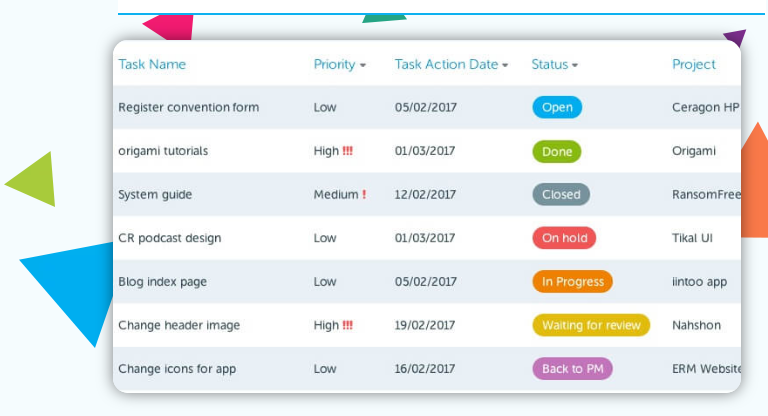Click the purple Back to PM badge
The height and width of the screenshot is (416, 768).
[572, 369]
